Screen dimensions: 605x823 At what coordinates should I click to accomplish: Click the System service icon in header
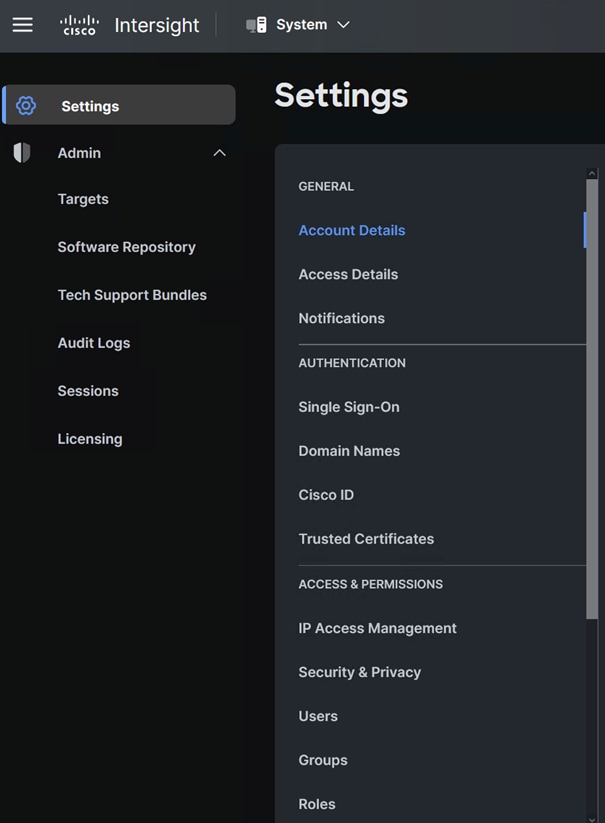257,25
